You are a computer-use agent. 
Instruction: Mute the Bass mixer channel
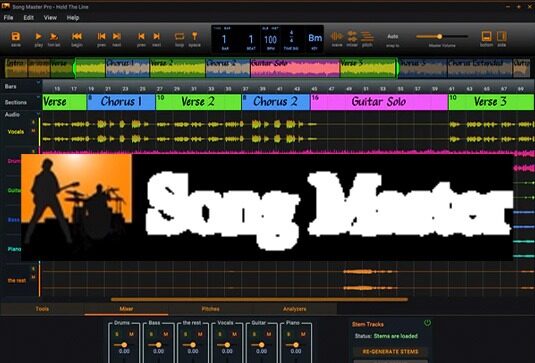pyautogui.click(x=166, y=334)
